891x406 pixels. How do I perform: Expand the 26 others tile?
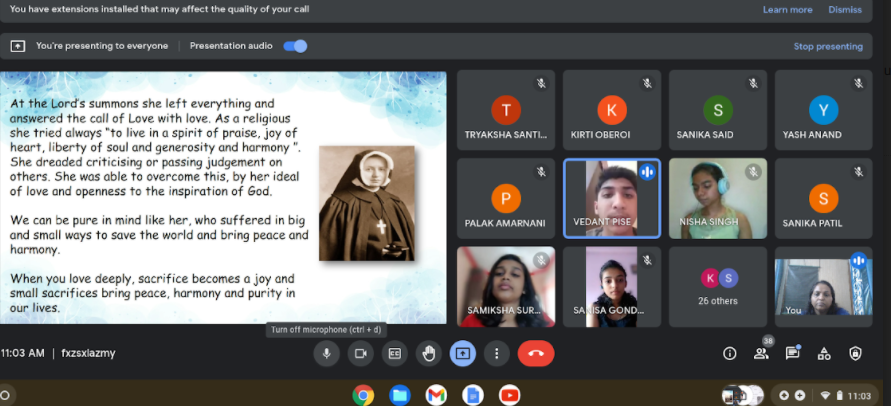(717, 287)
